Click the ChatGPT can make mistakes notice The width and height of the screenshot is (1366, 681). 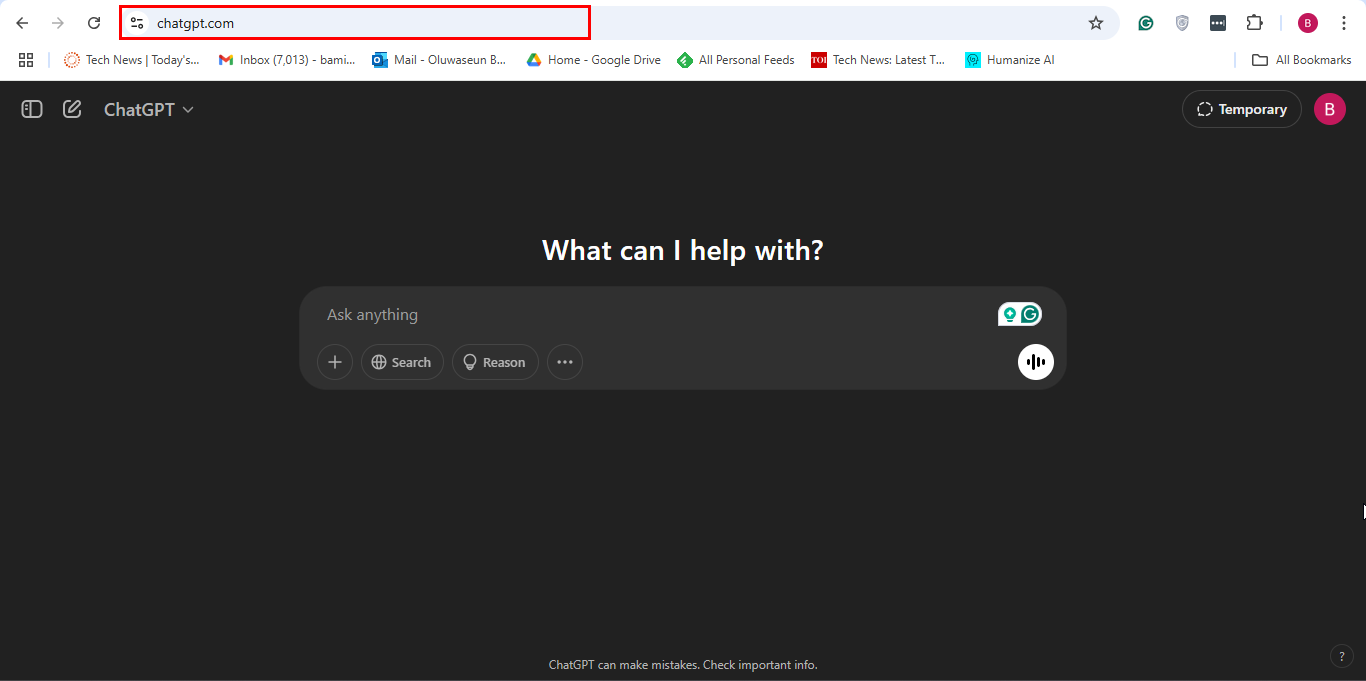[x=683, y=665]
